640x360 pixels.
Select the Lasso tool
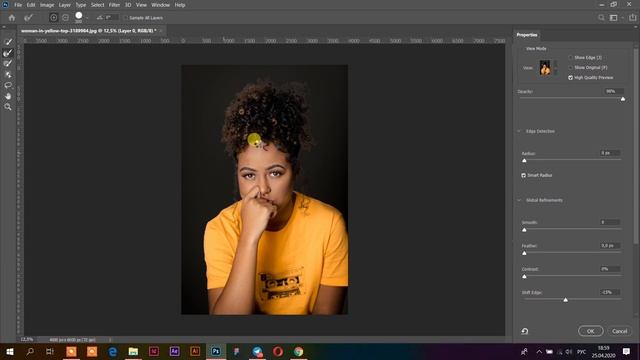8,85
